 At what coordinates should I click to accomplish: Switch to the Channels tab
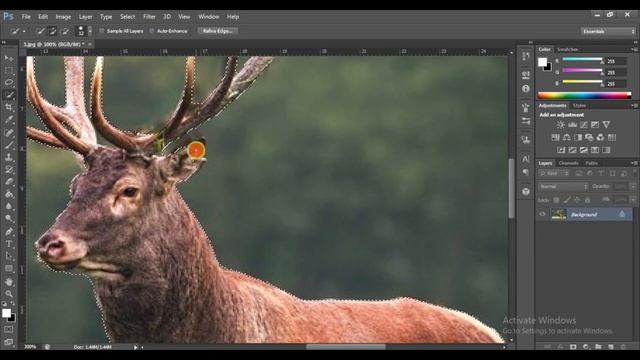(x=569, y=163)
